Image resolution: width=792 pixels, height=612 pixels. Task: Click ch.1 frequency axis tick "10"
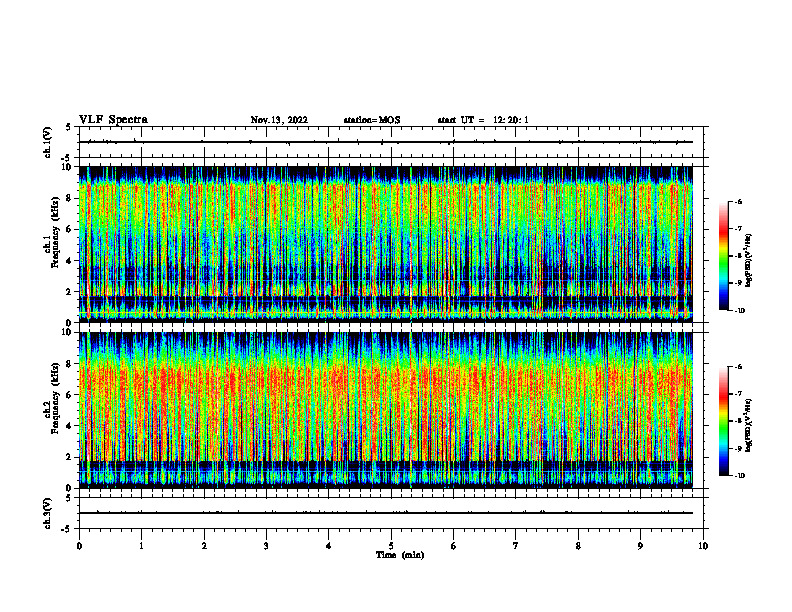[x=68, y=167]
